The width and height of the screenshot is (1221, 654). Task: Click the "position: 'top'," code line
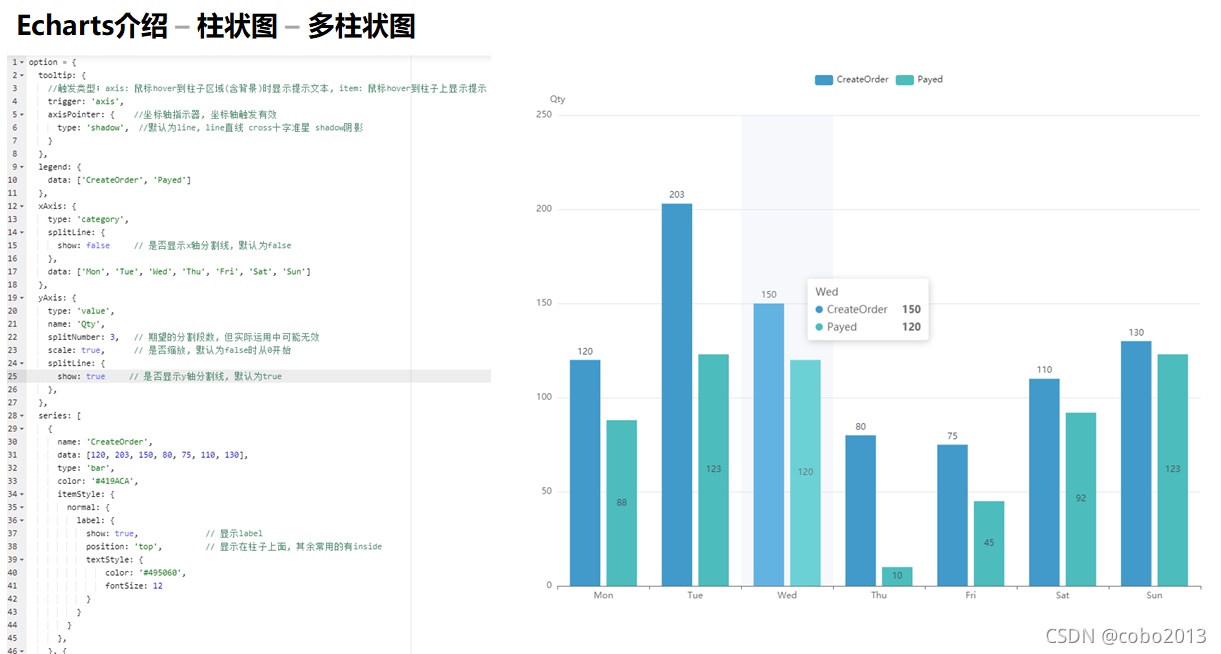tap(126, 547)
